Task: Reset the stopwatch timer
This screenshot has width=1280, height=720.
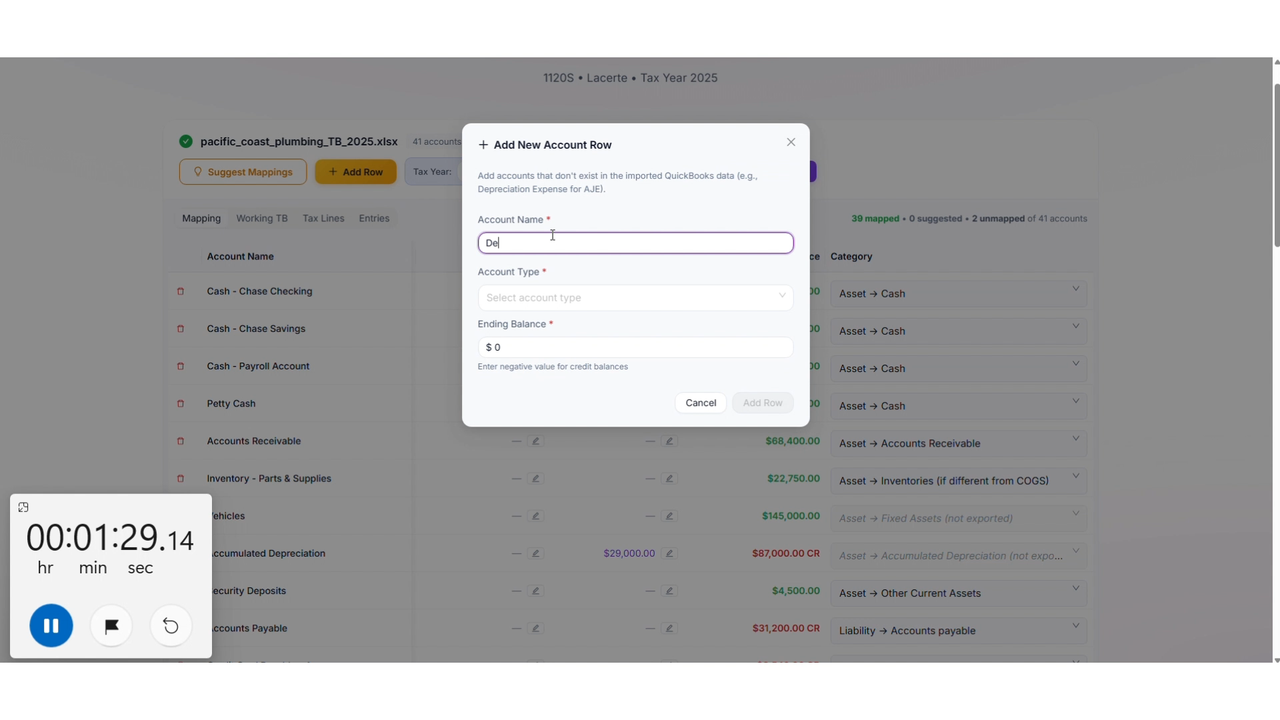Action: tap(171, 626)
